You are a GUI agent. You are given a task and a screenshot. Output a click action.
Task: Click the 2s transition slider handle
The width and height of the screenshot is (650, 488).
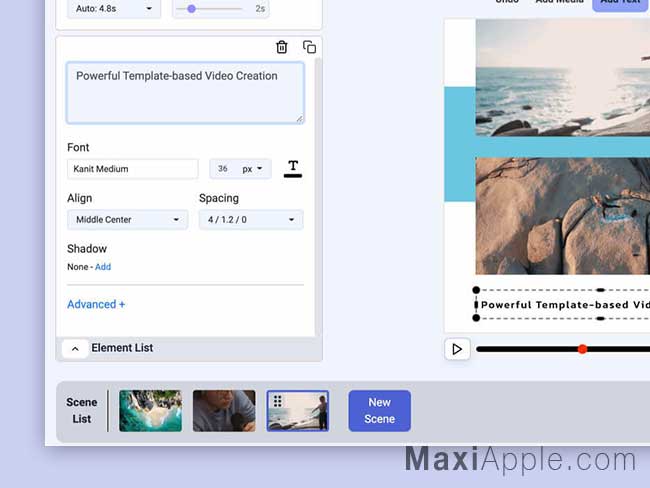(192, 9)
